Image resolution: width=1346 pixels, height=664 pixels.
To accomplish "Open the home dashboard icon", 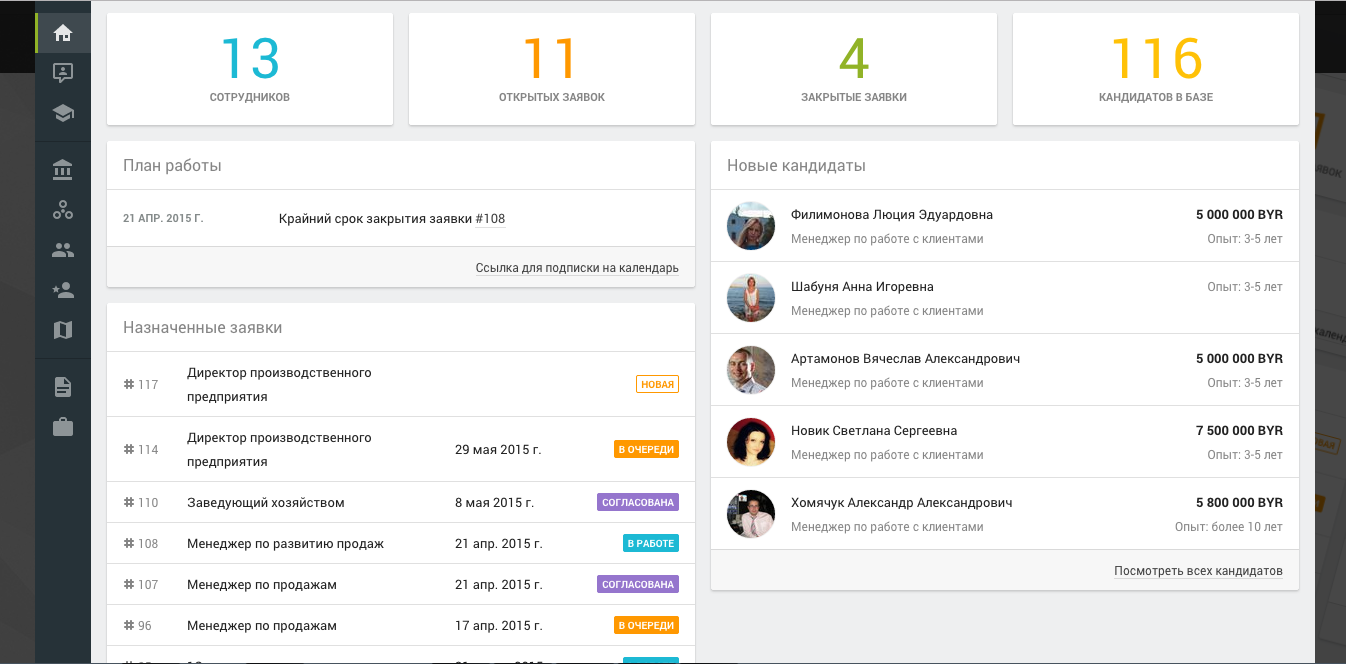I will 63,33.
